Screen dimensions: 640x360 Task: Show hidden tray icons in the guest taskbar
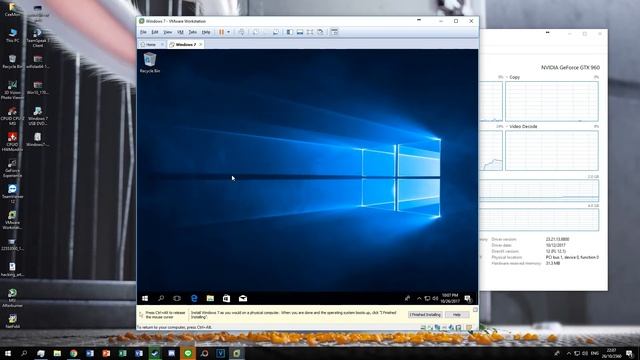[419, 298]
